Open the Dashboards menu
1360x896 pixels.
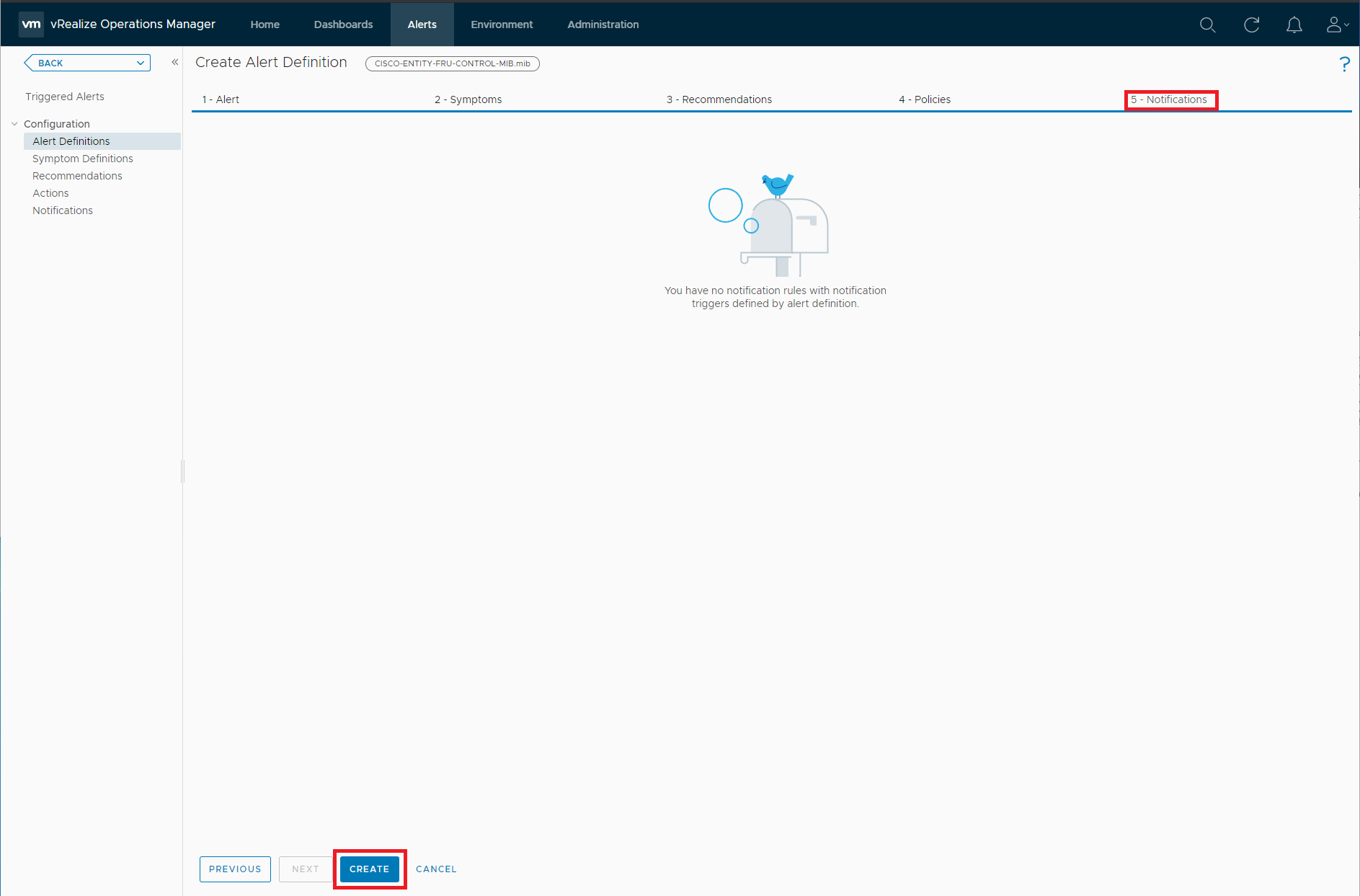point(343,25)
